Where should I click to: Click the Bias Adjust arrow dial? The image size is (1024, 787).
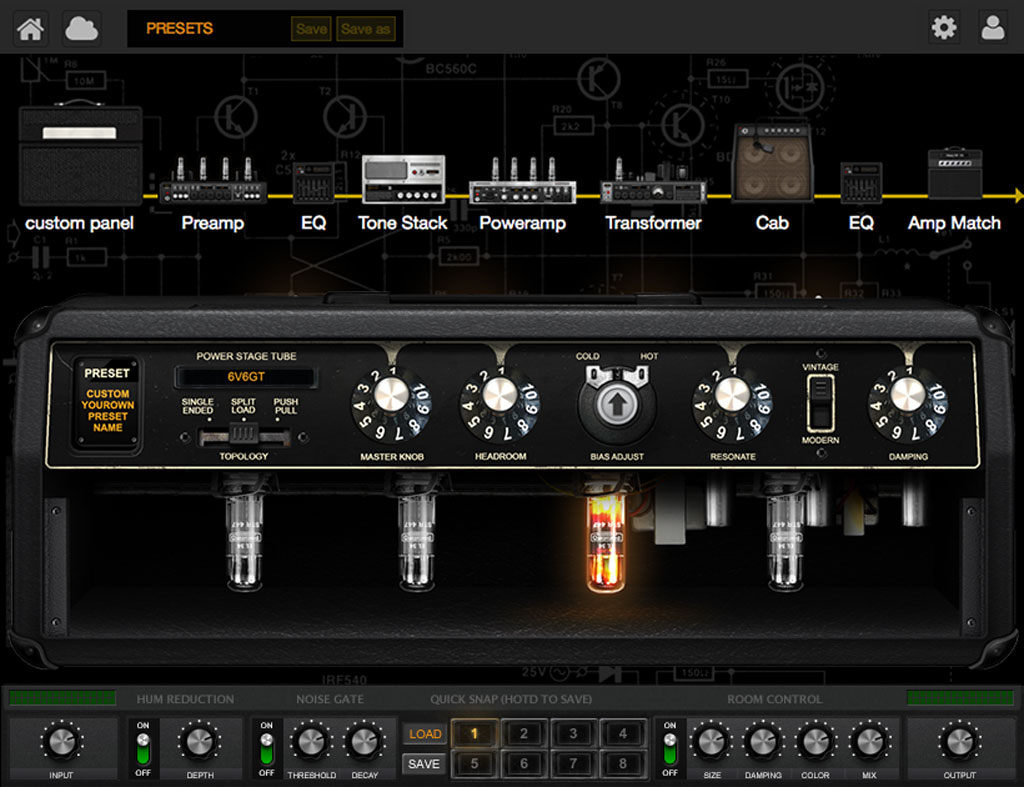[x=616, y=404]
